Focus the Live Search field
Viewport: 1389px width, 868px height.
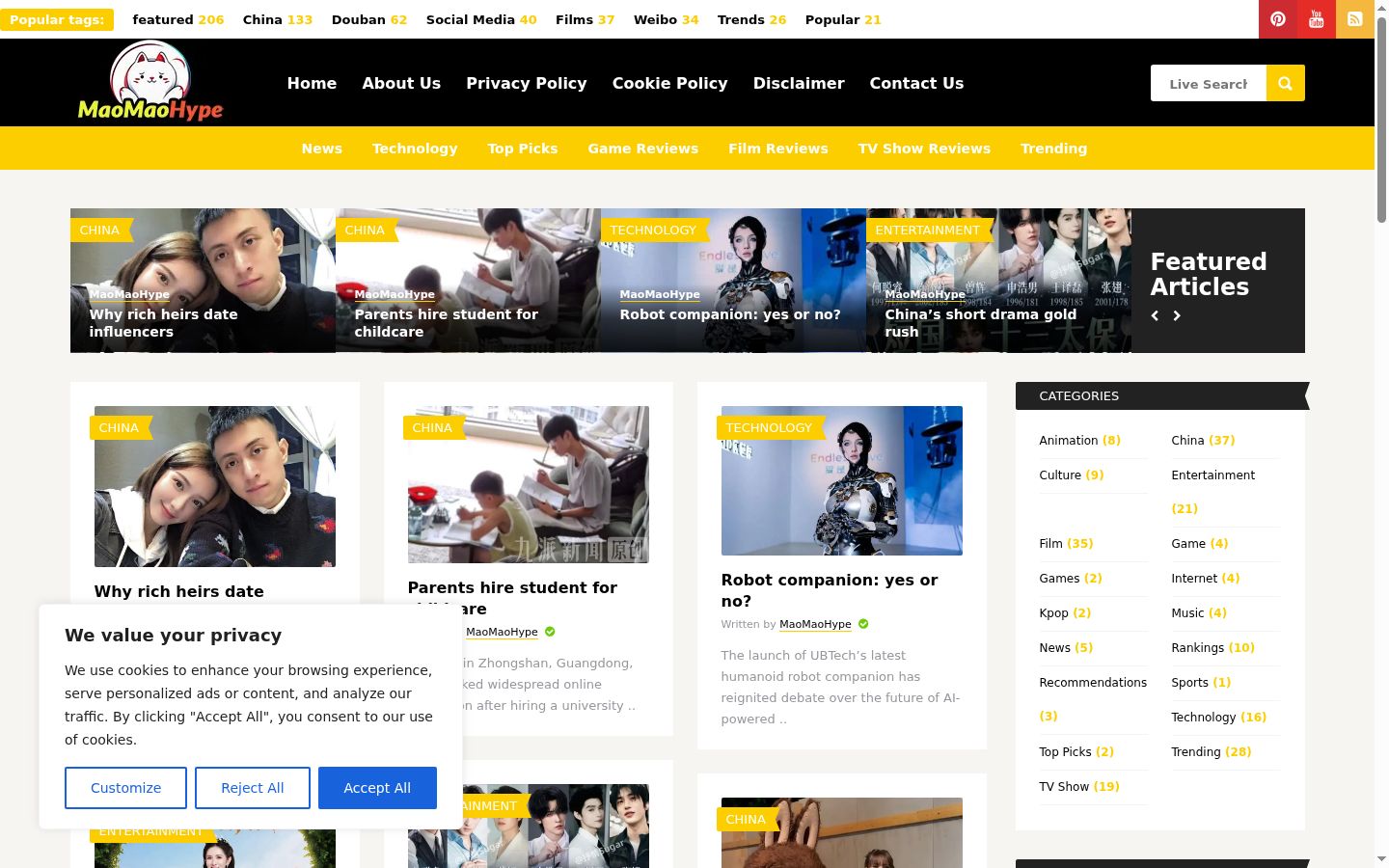point(1209,83)
